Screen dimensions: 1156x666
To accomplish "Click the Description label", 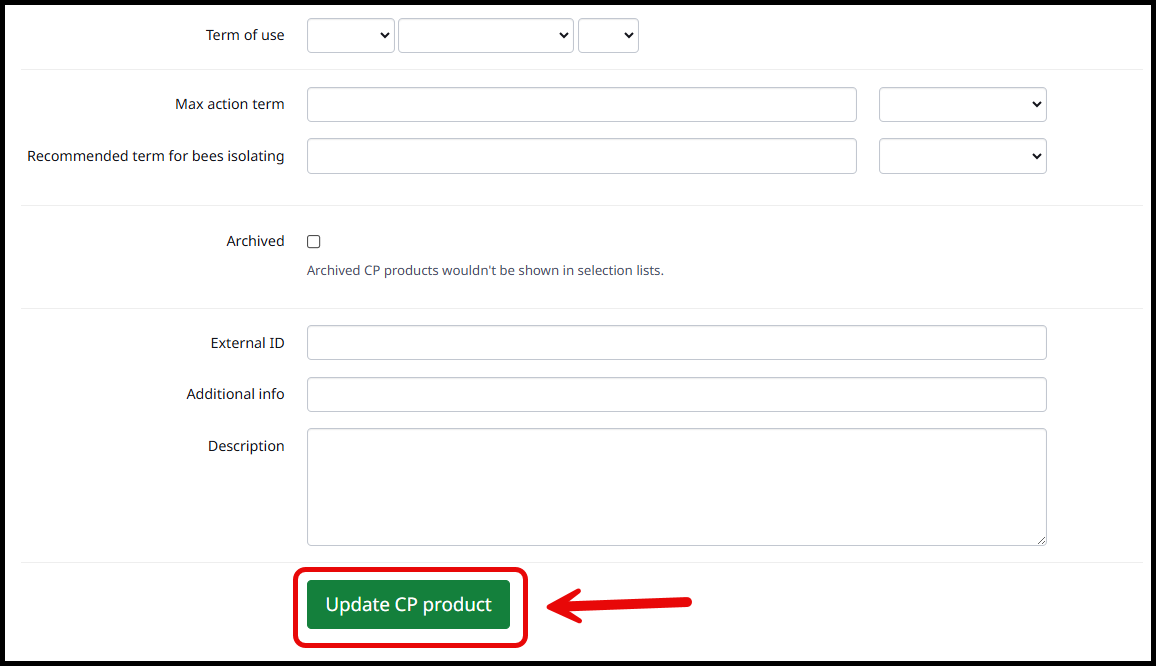I will coord(246,446).
